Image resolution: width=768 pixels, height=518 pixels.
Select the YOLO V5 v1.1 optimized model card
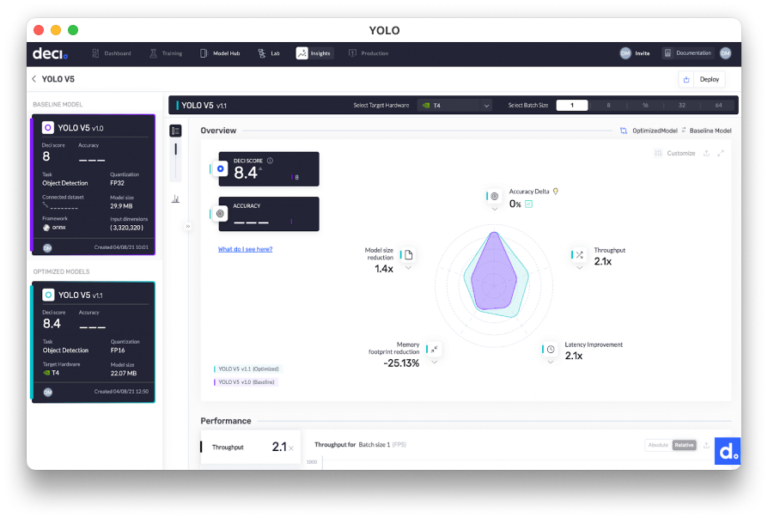click(x=93, y=342)
